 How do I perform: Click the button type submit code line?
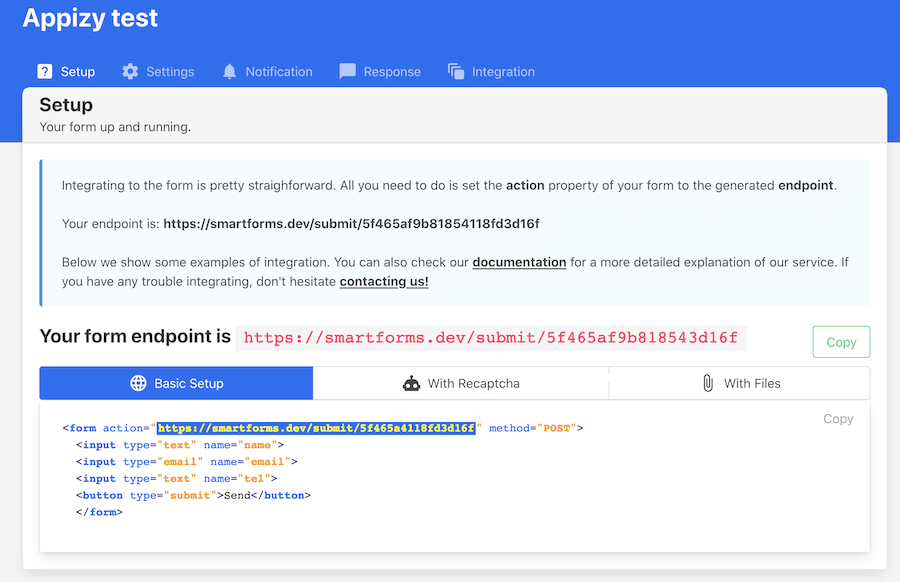193,495
